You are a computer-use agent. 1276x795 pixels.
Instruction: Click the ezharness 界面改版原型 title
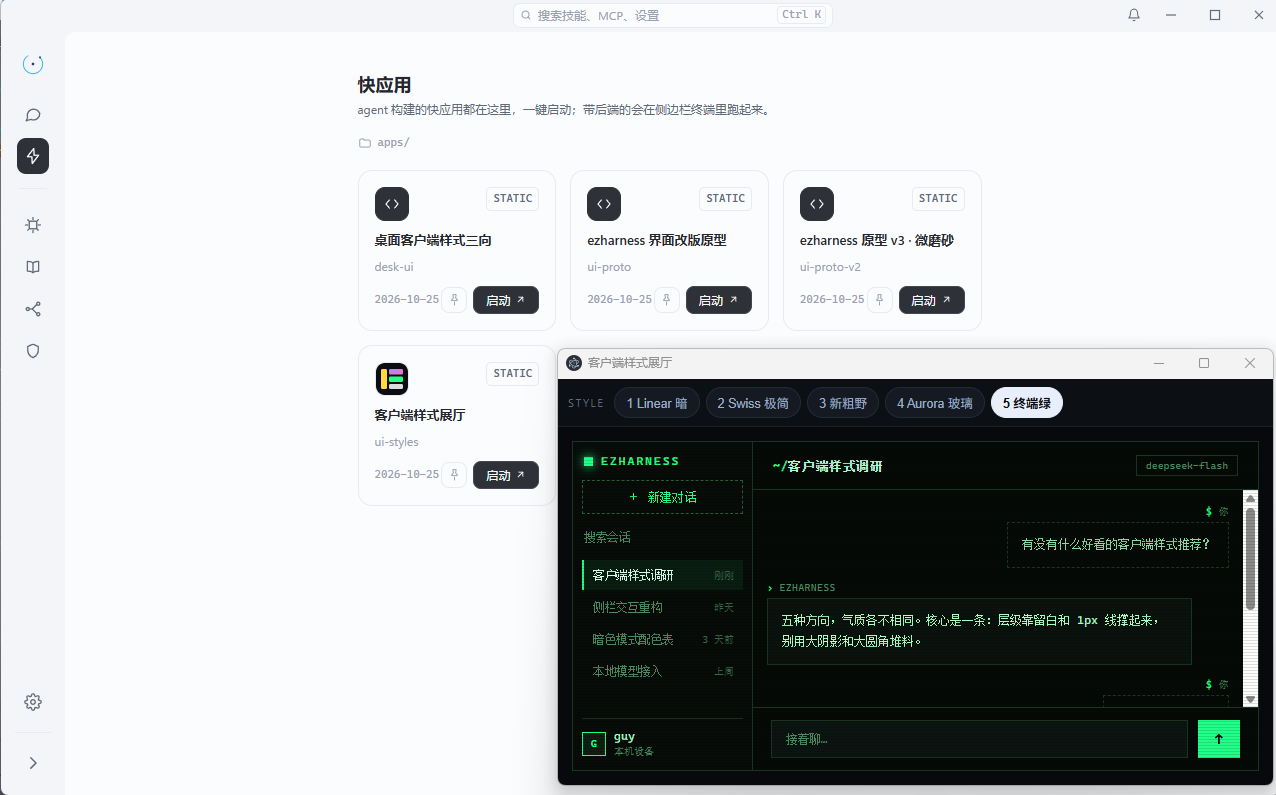pyautogui.click(x=657, y=240)
